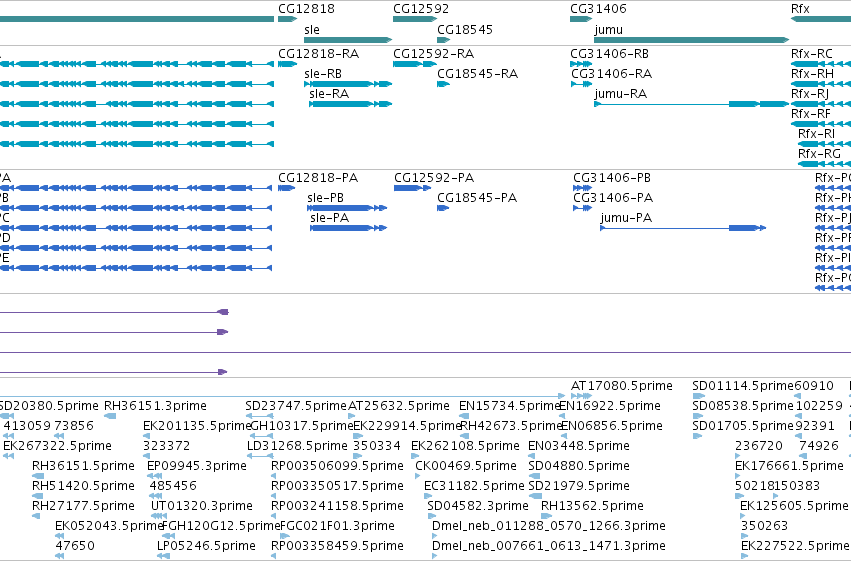851x561 pixels.
Task: Click protein CG12818-PA
Action: click(317, 178)
